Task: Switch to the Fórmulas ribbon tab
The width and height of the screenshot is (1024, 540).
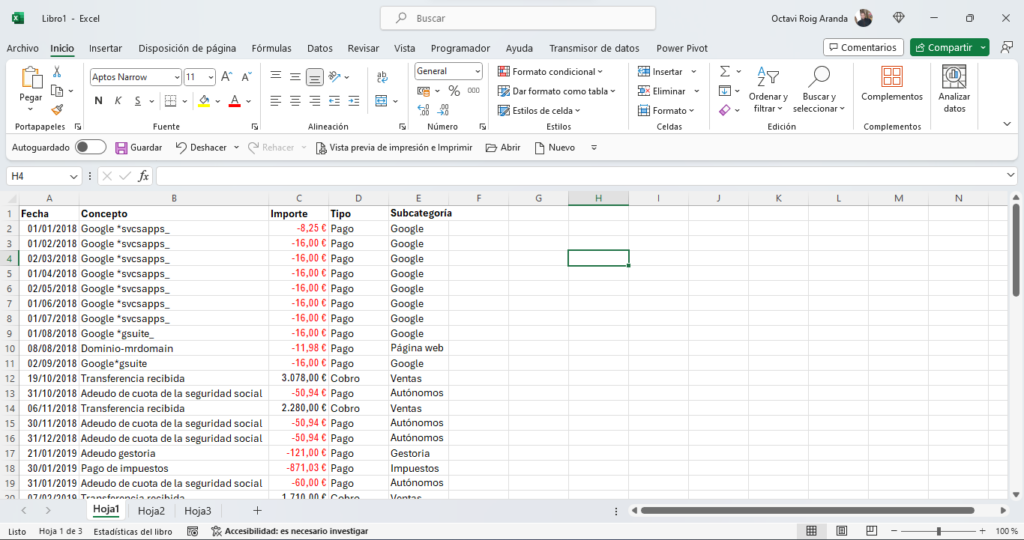Action: (271, 48)
